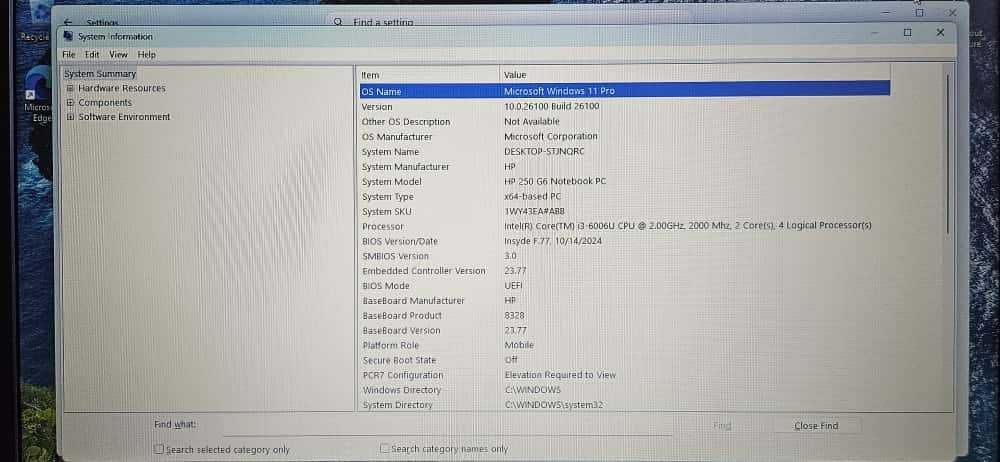Viewport: 1000px width, 462px height.
Task: Maximize the System Information window
Action: (x=908, y=33)
